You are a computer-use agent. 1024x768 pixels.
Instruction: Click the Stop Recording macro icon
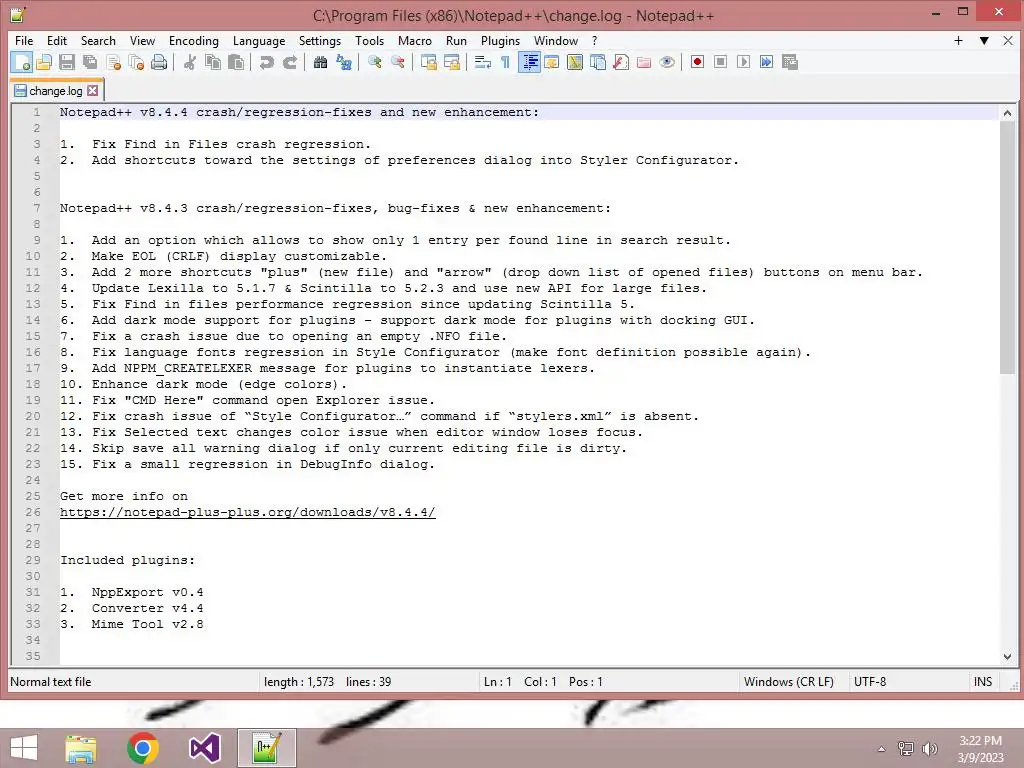click(x=720, y=62)
